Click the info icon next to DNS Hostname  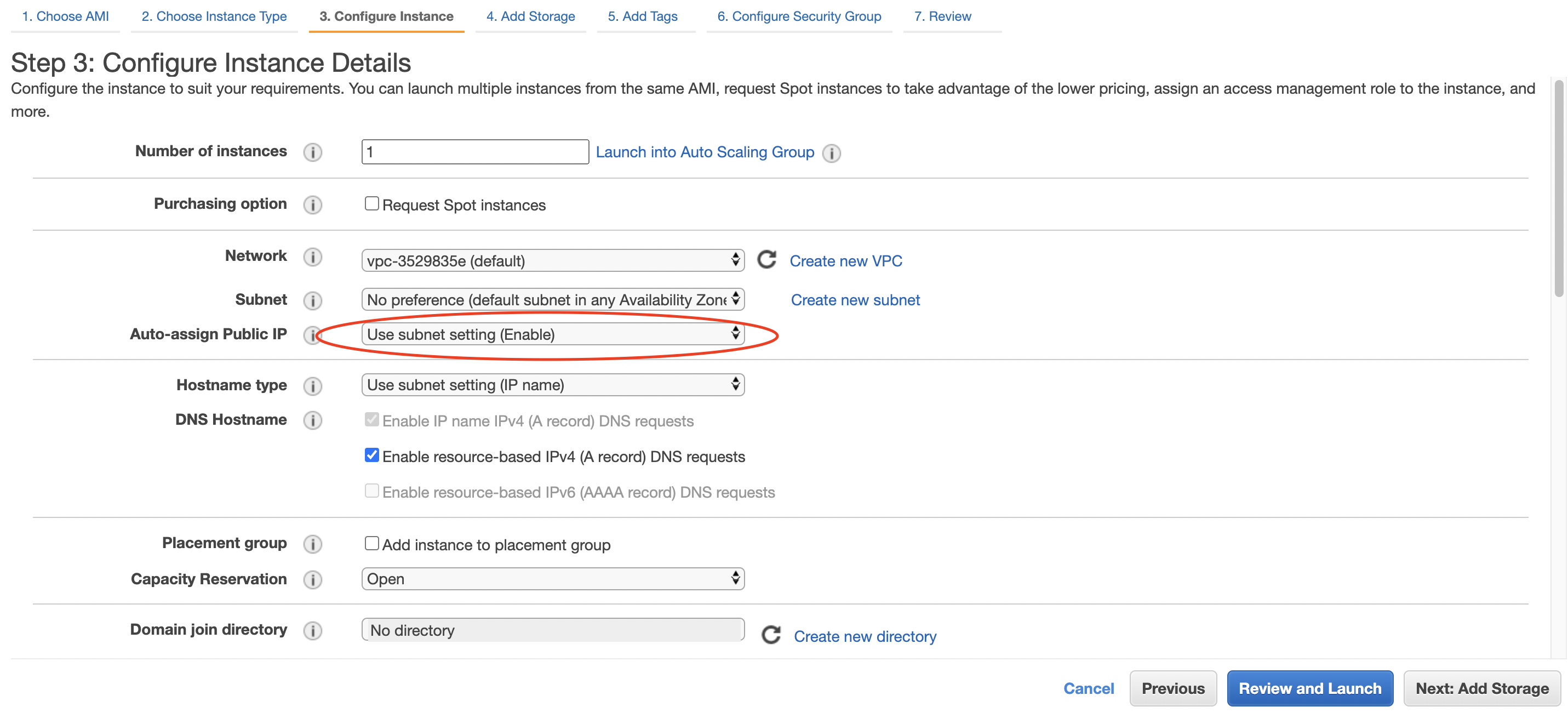coord(312,420)
